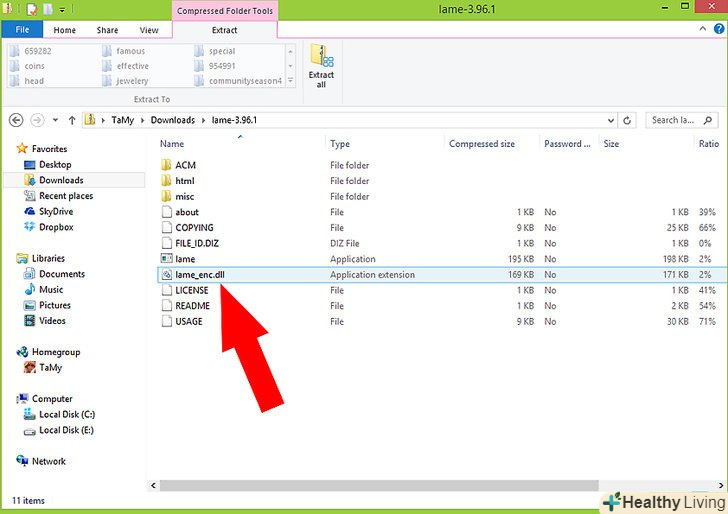Open the Quick Access Toolbar customize dropdown

[x=62, y=9]
